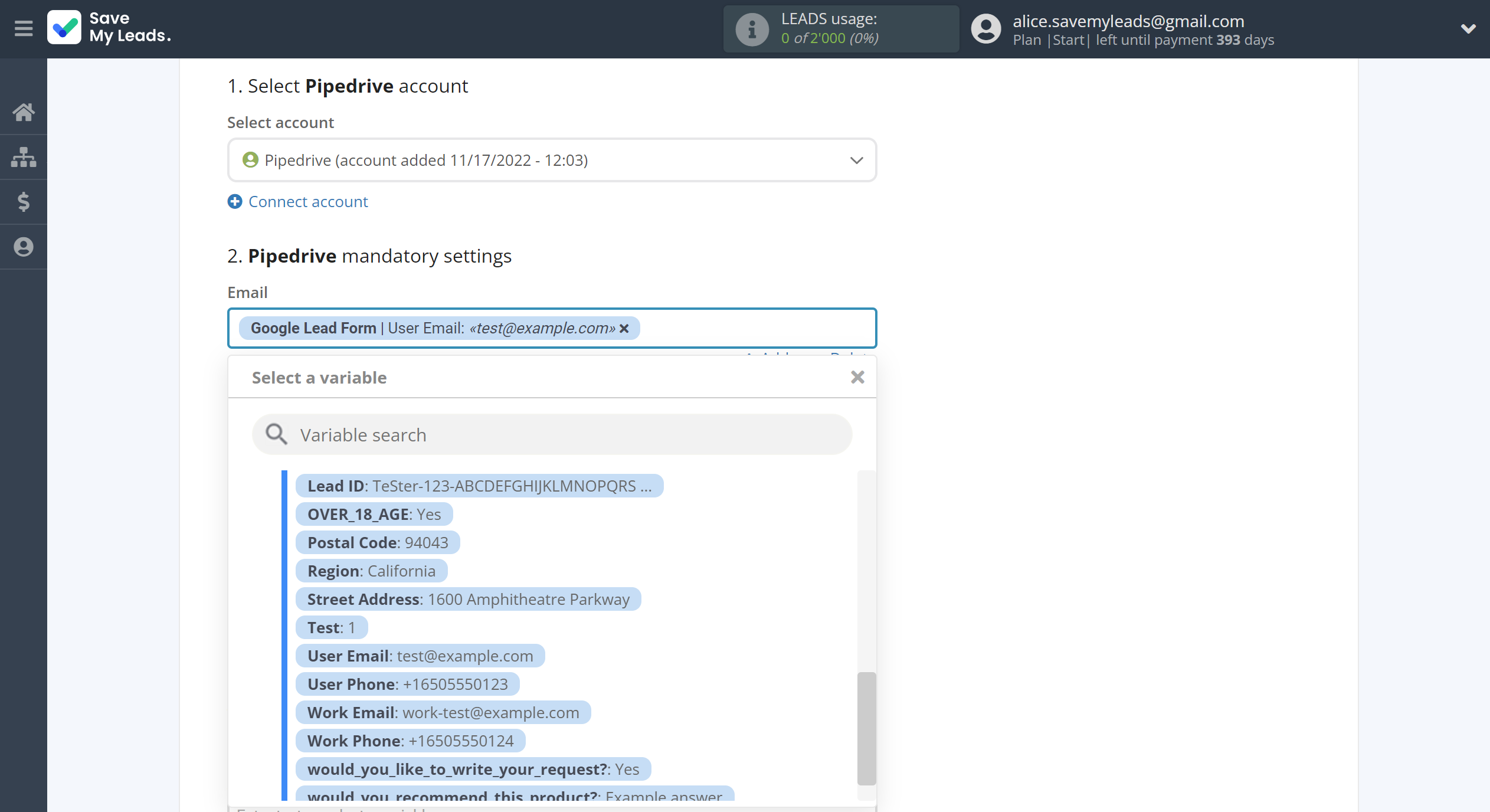This screenshot has width=1490, height=812.
Task: Select the Postal Code variable
Action: 378,542
